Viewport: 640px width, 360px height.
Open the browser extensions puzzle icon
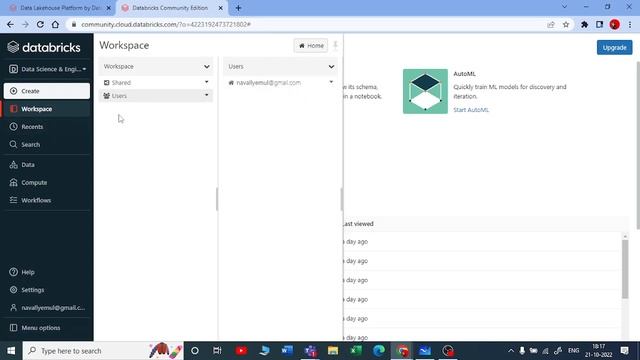[x=584, y=24]
